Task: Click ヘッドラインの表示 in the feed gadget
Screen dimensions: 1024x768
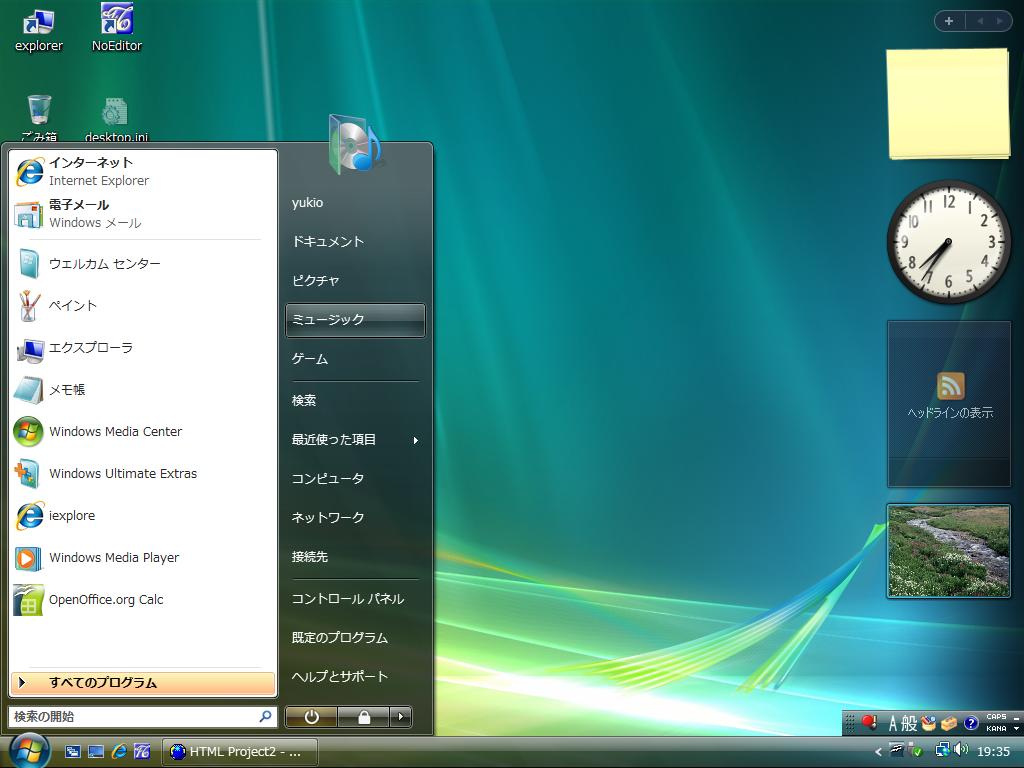Action: tap(949, 413)
